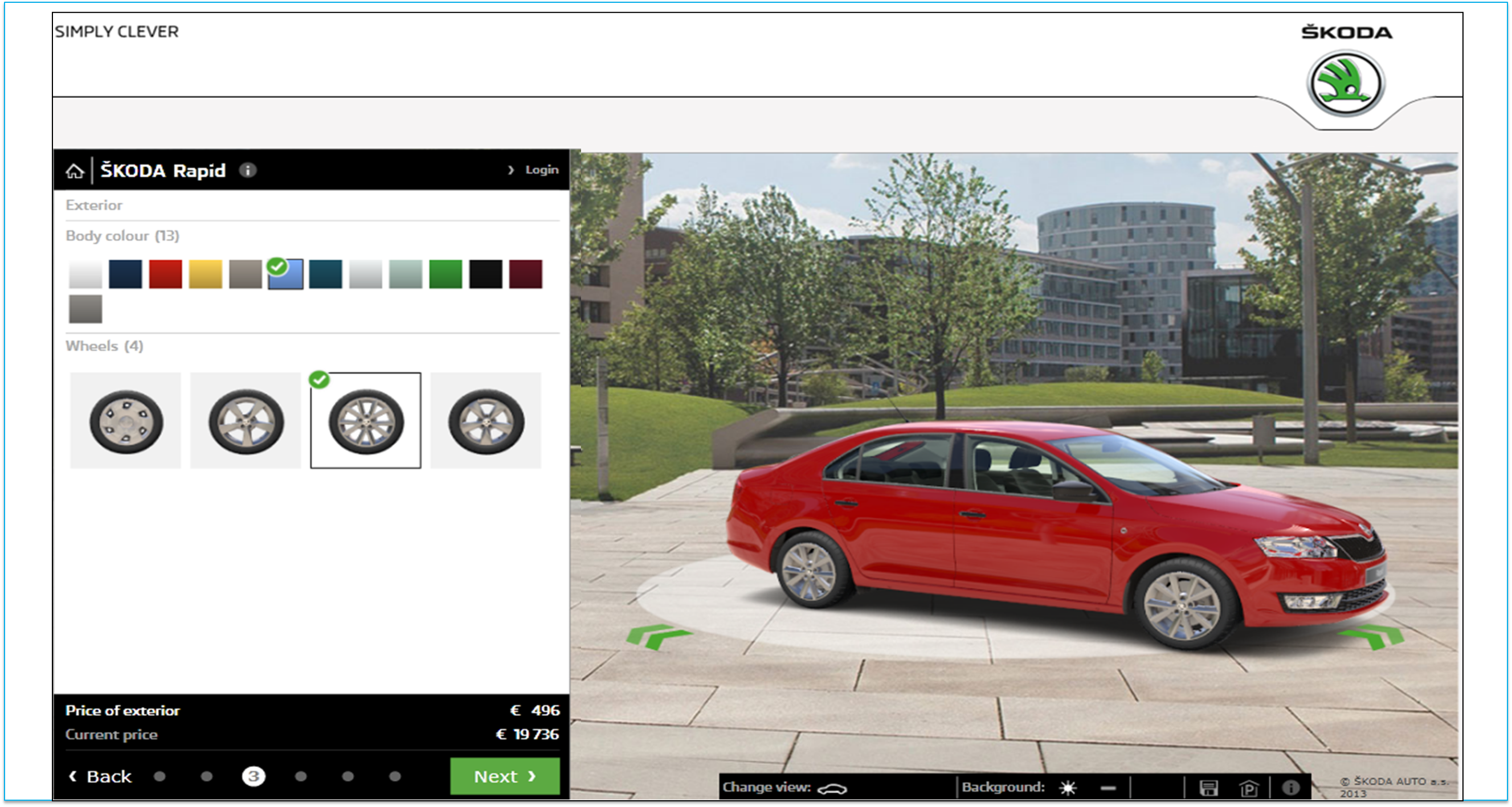Viewport: 1512px width, 807px height.
Task: Jump to step 1 dot
Action: (160, 776)
